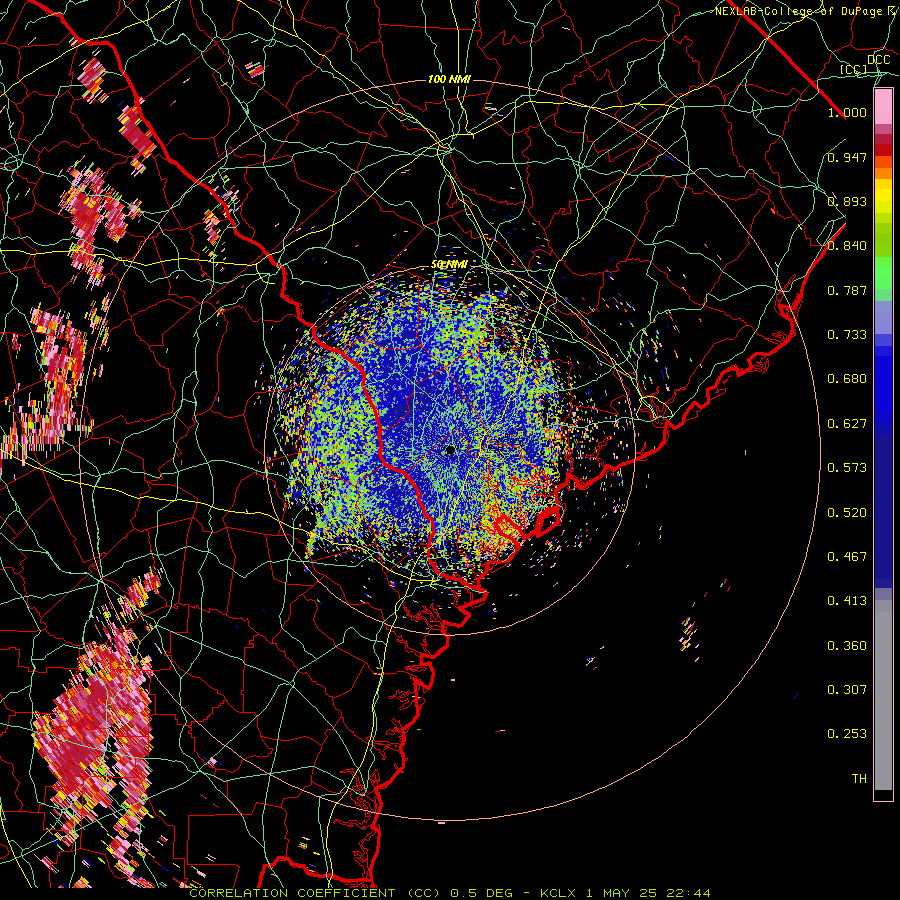Click the DCC product label
This screenshot has width=900, height=900.
pos(878,60)
